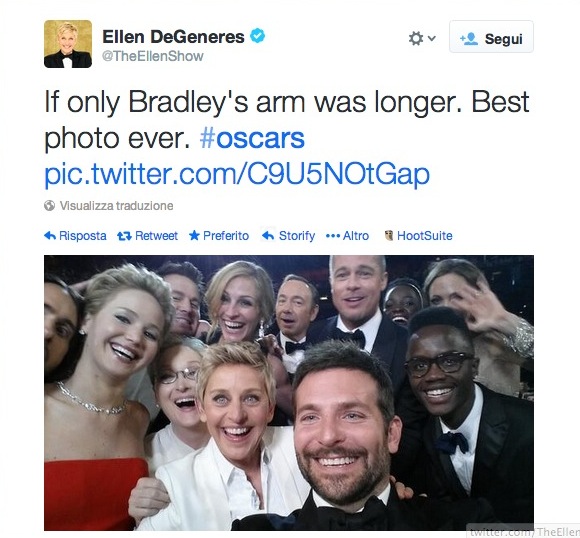The image size is (580, 538).
Task: Click the blue verified badge
Action: click(x=257, y=36)
